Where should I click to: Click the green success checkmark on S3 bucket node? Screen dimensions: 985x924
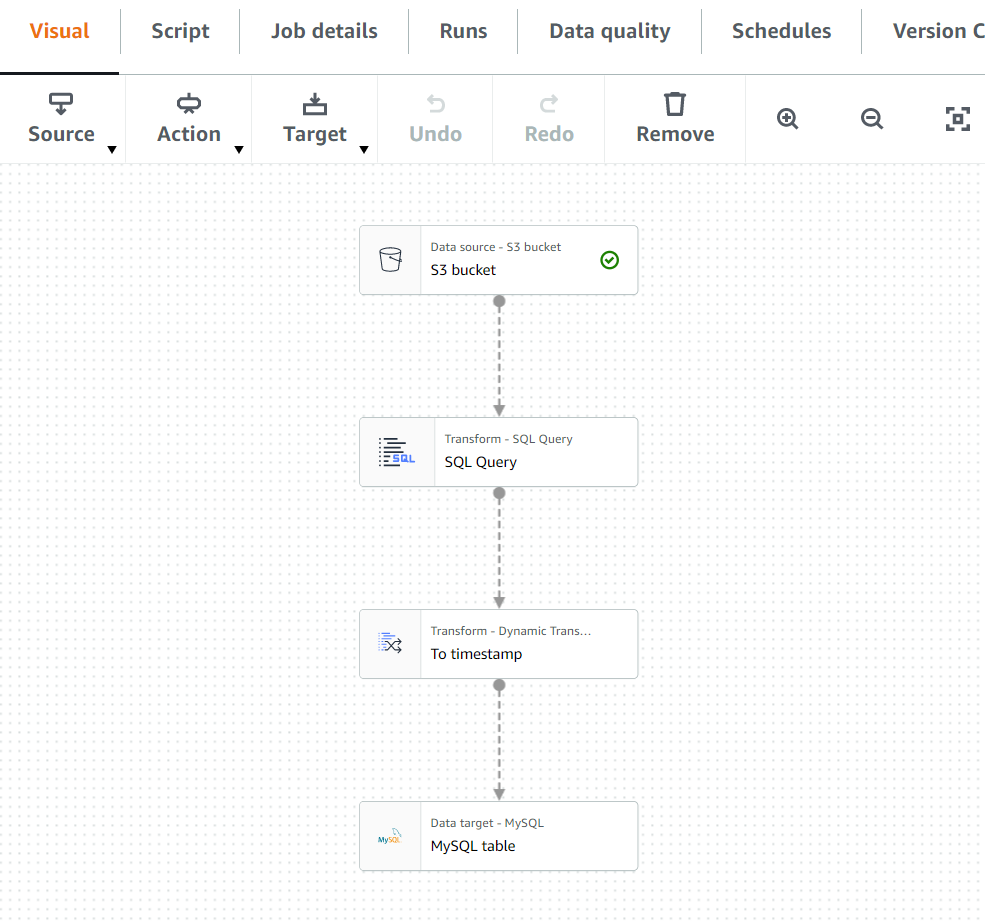(609, 260)
